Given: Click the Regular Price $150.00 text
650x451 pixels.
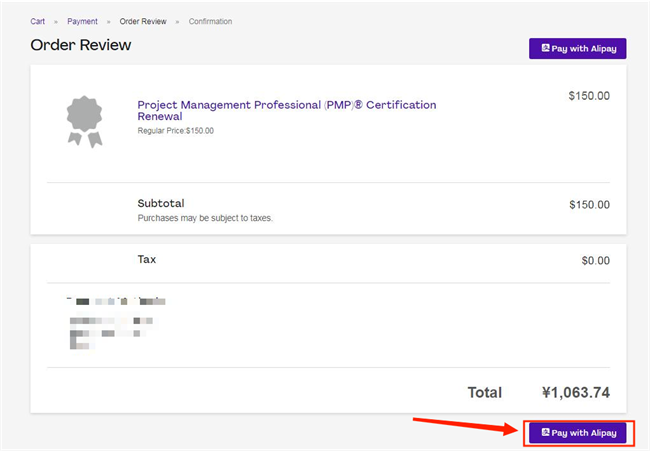Looking at the screenshot, I should click(x=175, y=131).
